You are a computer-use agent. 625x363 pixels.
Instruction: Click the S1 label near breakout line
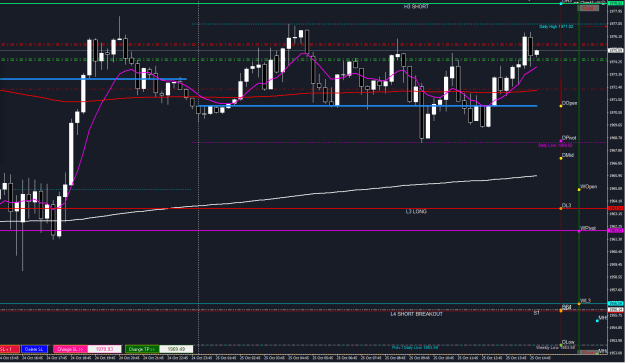[x=537, y=313]
